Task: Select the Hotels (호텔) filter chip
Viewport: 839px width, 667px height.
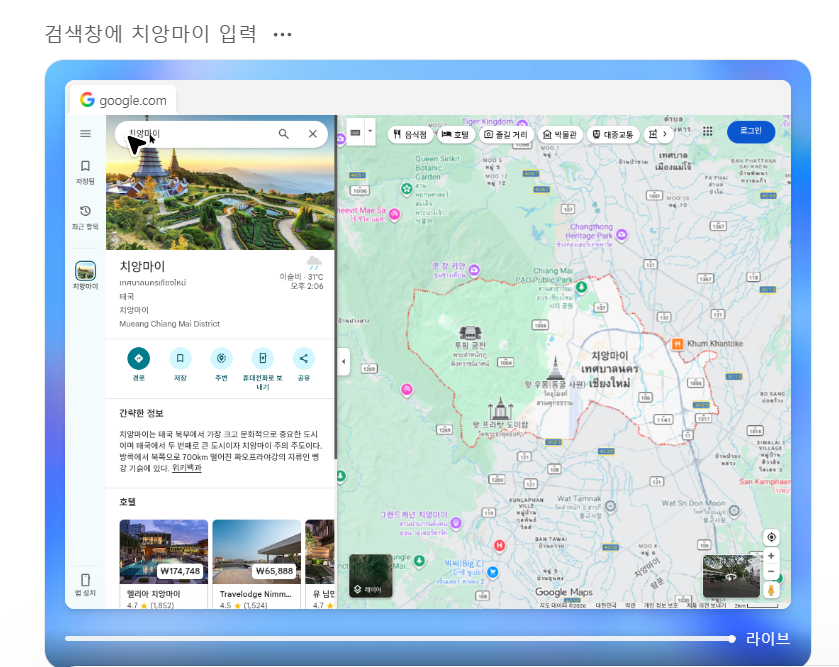Action: (x=455, y=134)
